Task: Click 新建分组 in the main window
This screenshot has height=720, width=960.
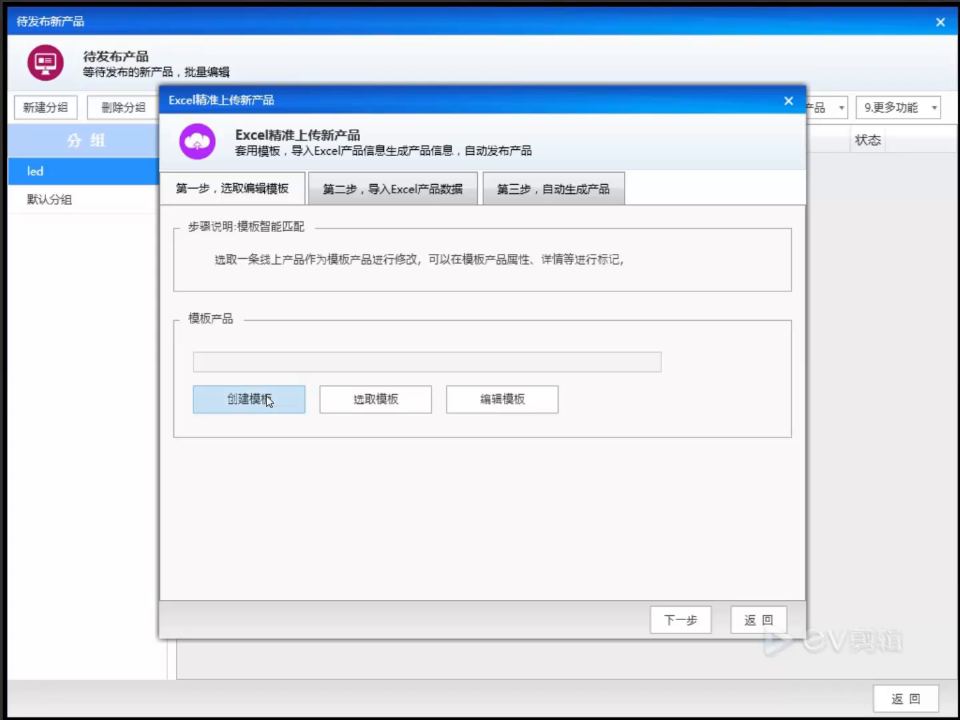Action: pyautogui.click(x=45, y=108)
